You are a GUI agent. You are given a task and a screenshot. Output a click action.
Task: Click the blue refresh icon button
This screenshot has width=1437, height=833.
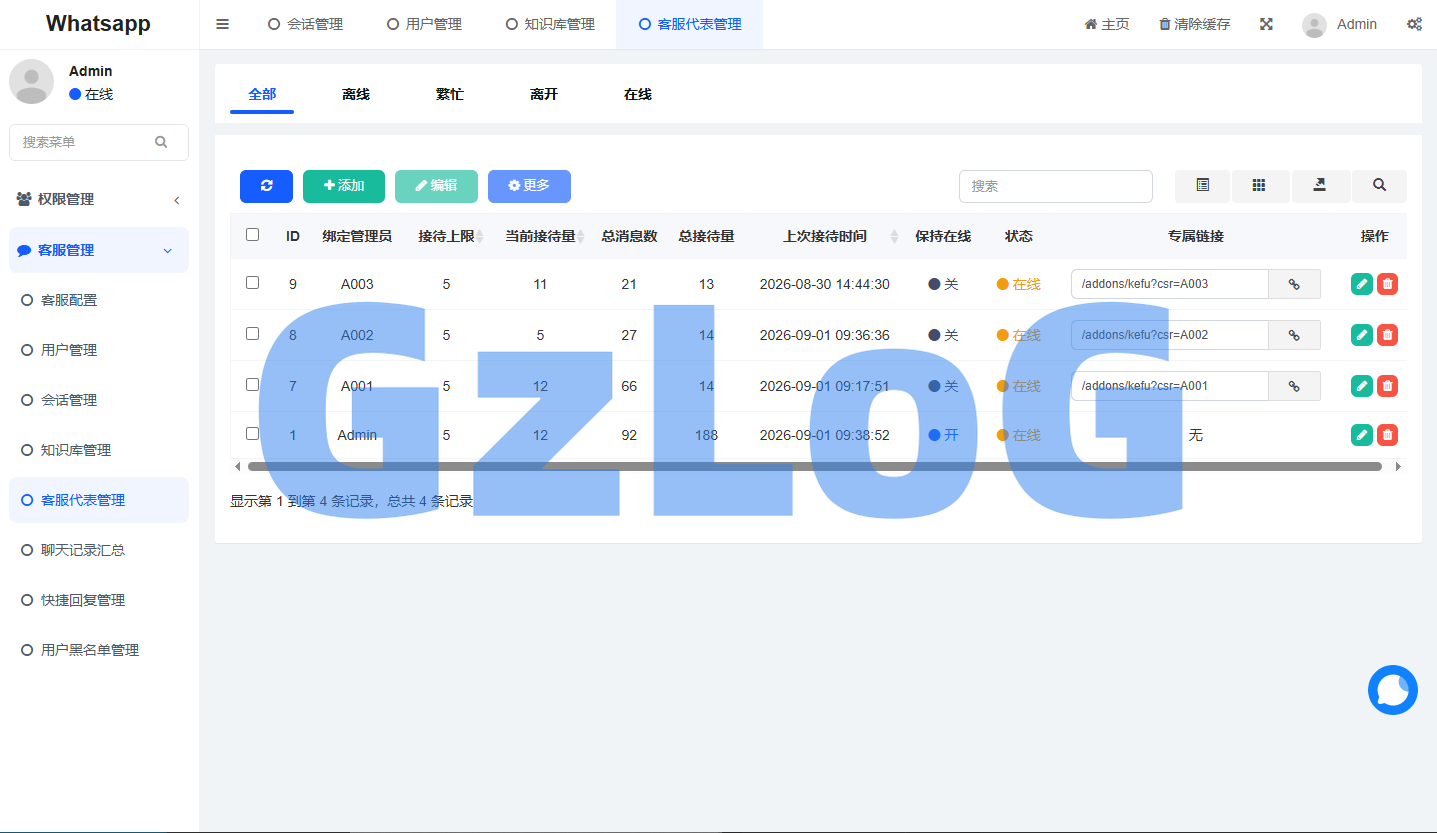266,186
